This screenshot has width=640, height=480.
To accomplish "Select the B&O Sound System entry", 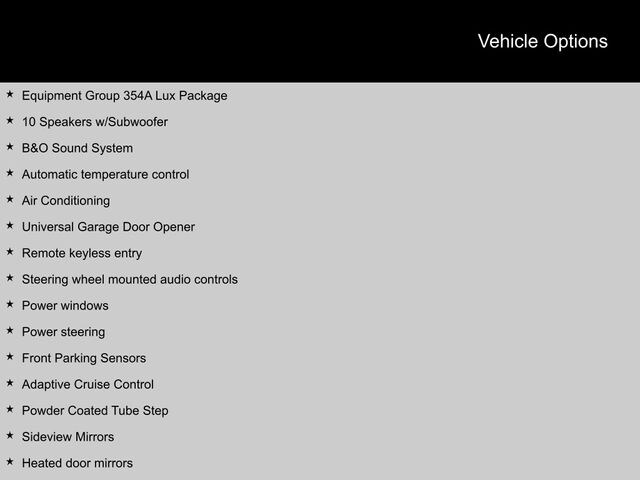I will [x=77, y=148].
